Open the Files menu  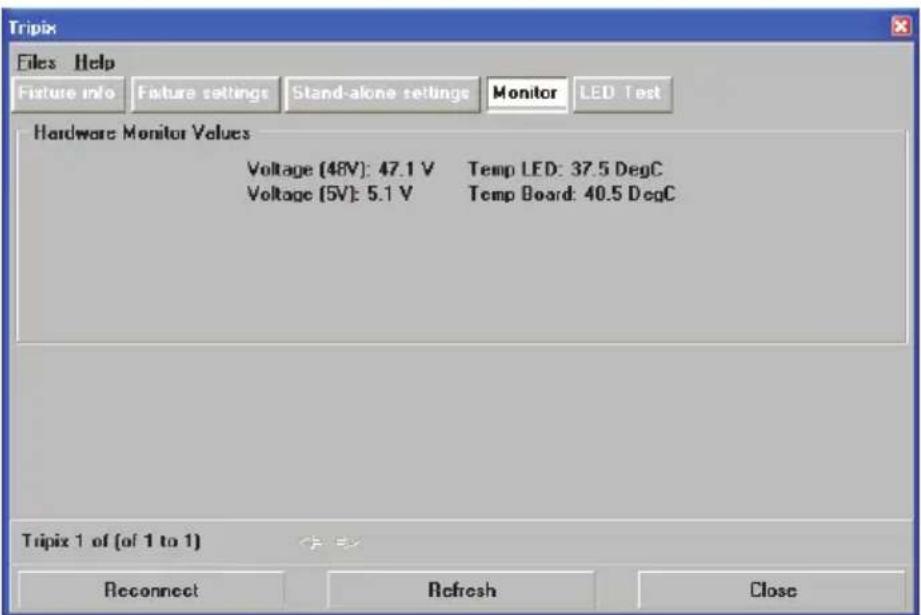36,62
